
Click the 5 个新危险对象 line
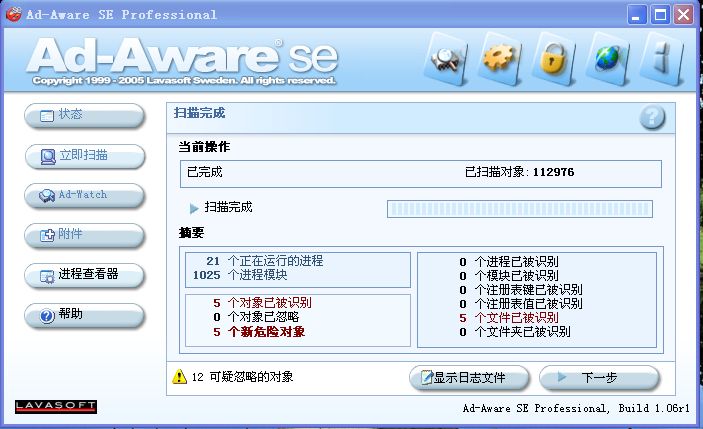(259, 332)
